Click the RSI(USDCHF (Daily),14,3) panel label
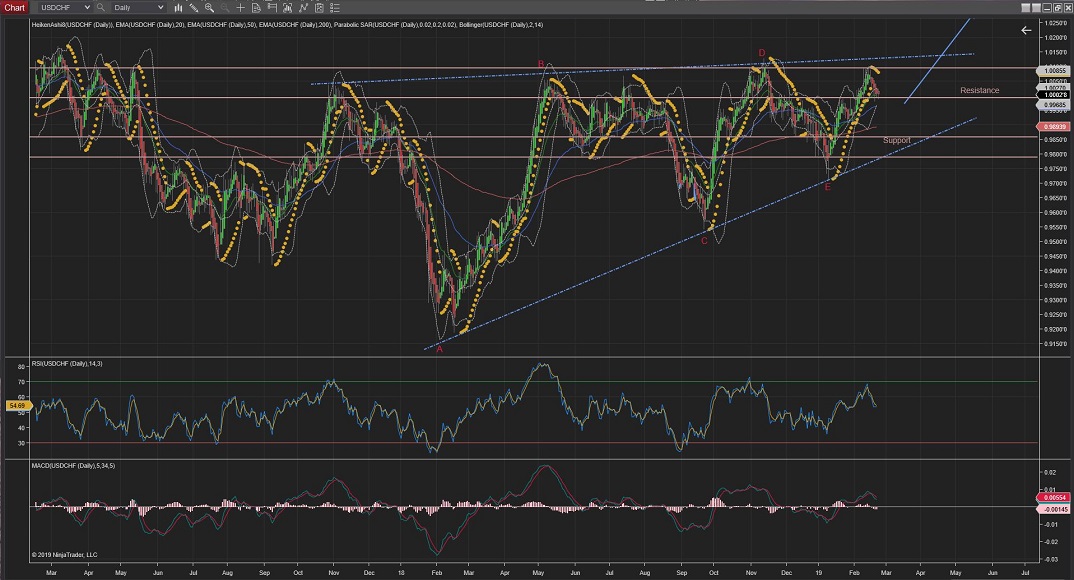1074x580 pixels. point(67,364)
